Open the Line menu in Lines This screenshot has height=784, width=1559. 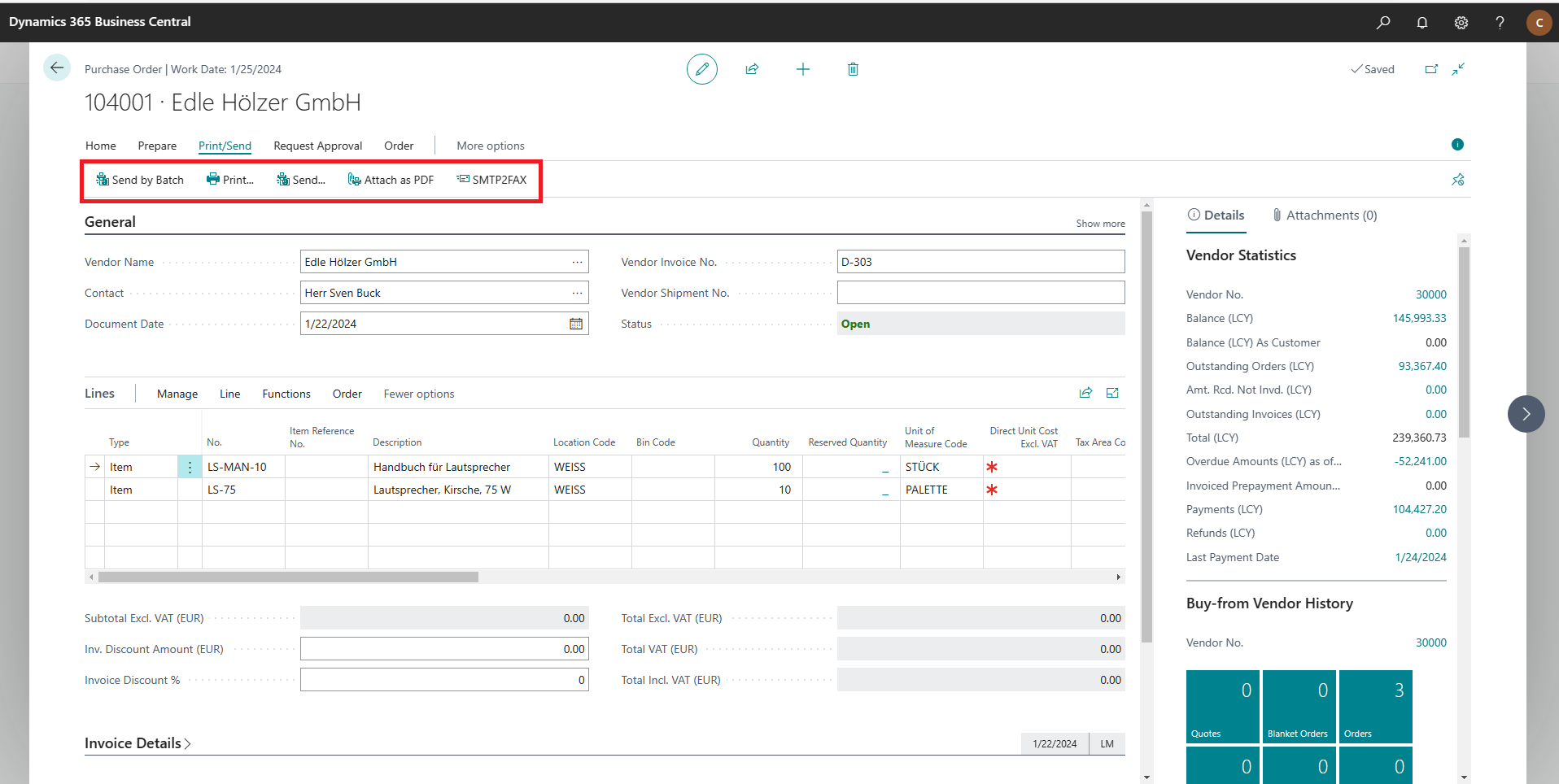(x=229, y=394)
